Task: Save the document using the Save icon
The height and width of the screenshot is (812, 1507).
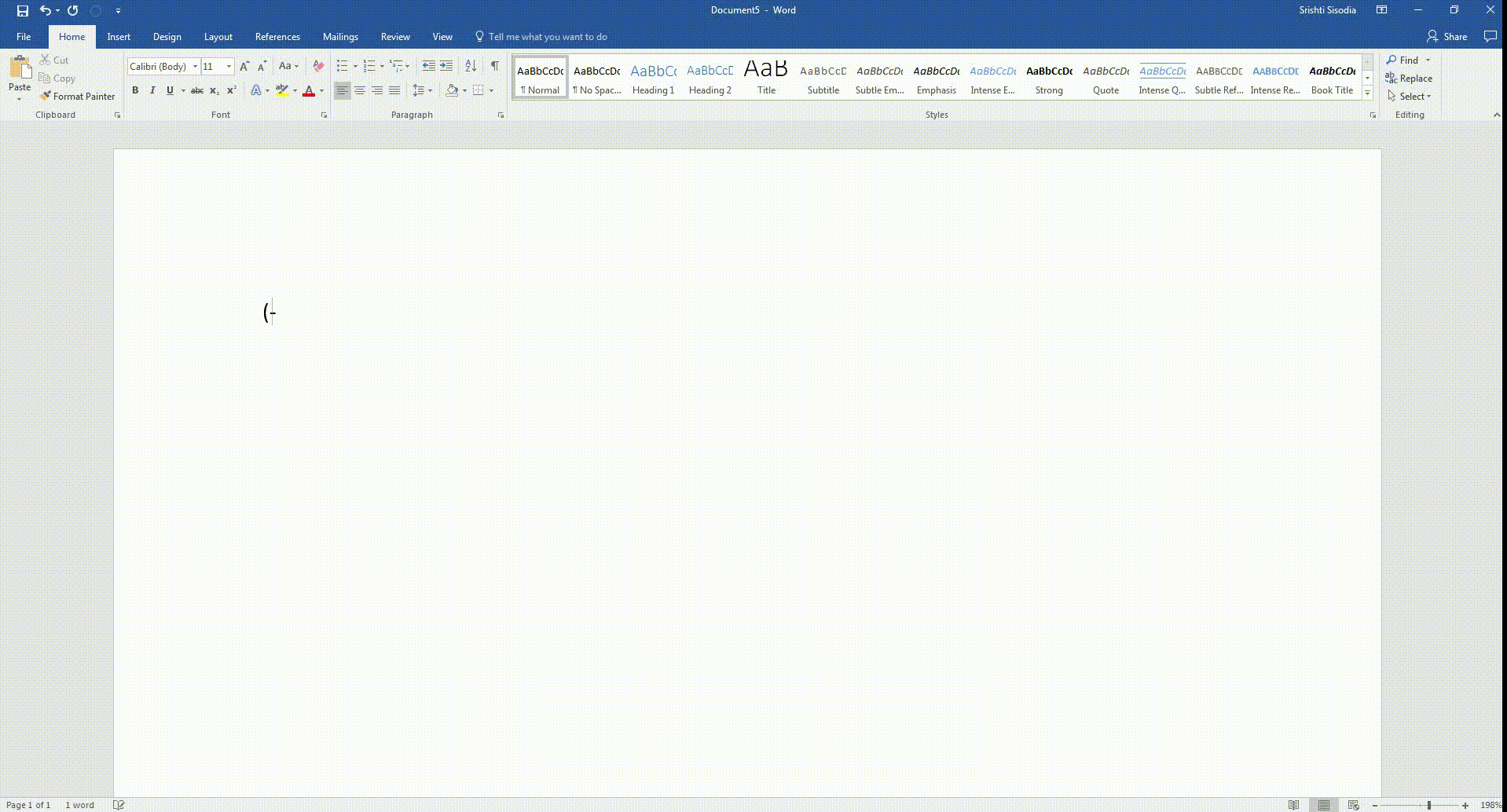Action: (x=23, y=11)
